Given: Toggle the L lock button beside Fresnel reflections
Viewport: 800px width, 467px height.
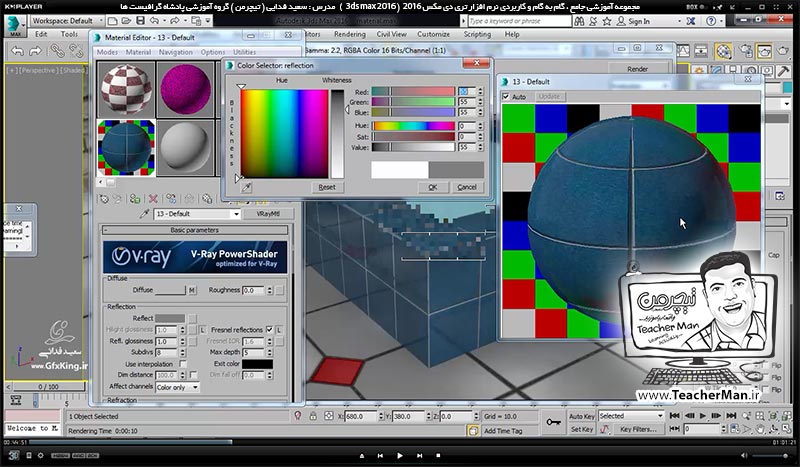Looking at the screenshot, I should (279, 330).
